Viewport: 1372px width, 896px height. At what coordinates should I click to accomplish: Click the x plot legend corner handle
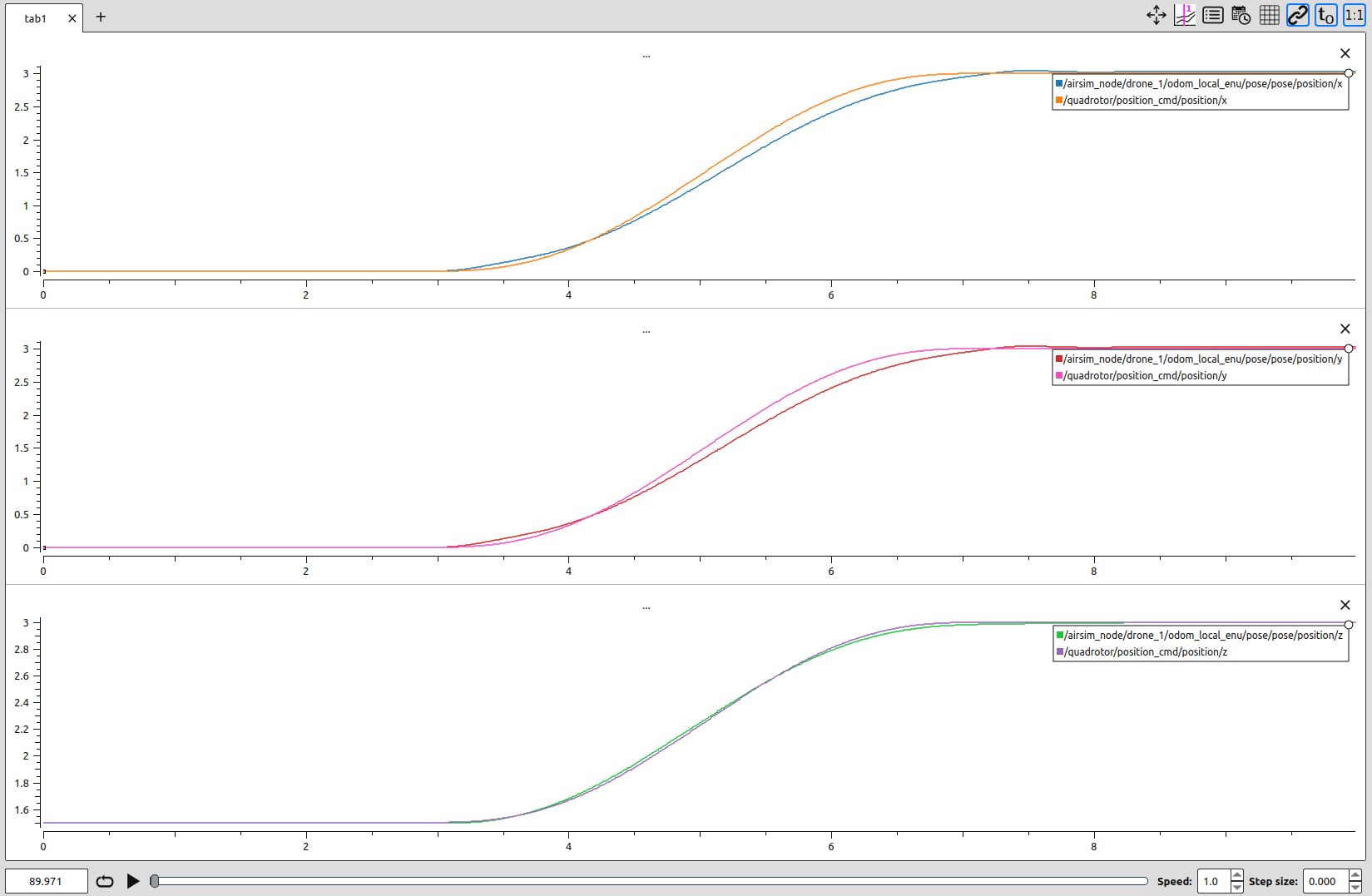click(1349, 73)
